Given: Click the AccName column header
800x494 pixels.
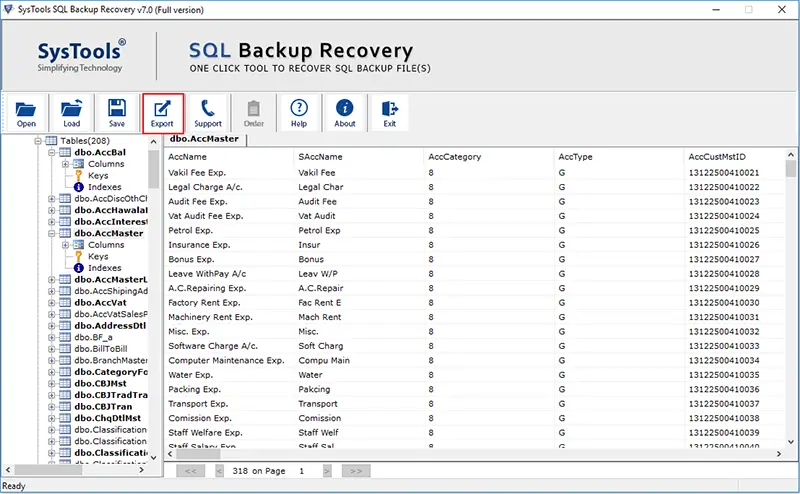Looking at the screenshot, I should click(229, 157).
